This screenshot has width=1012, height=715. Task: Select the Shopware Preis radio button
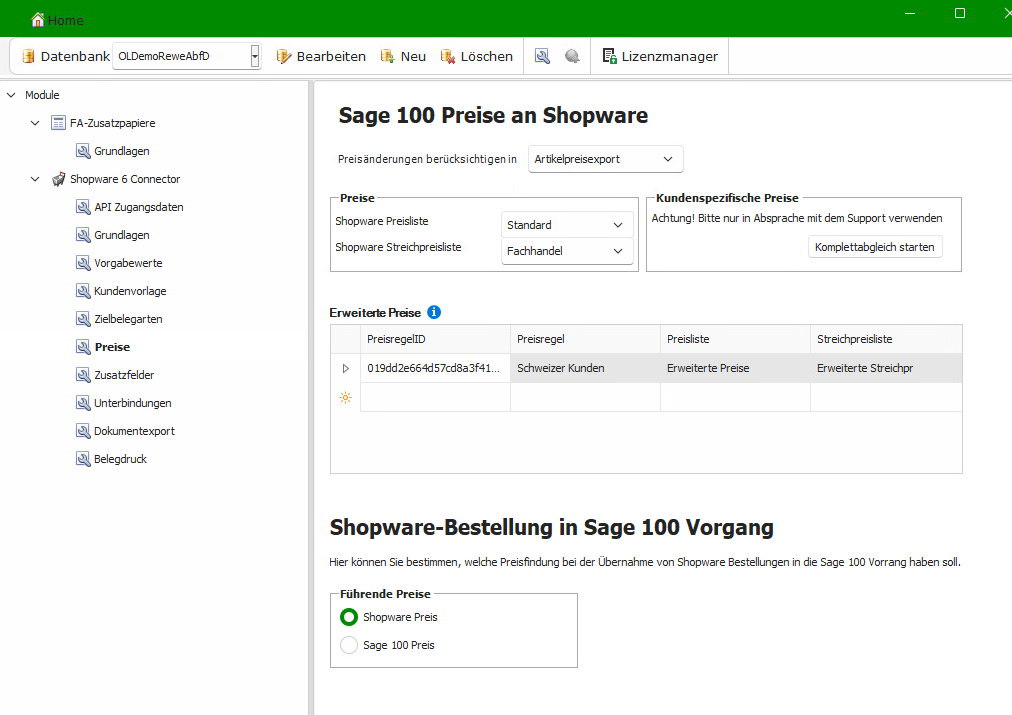349,617
